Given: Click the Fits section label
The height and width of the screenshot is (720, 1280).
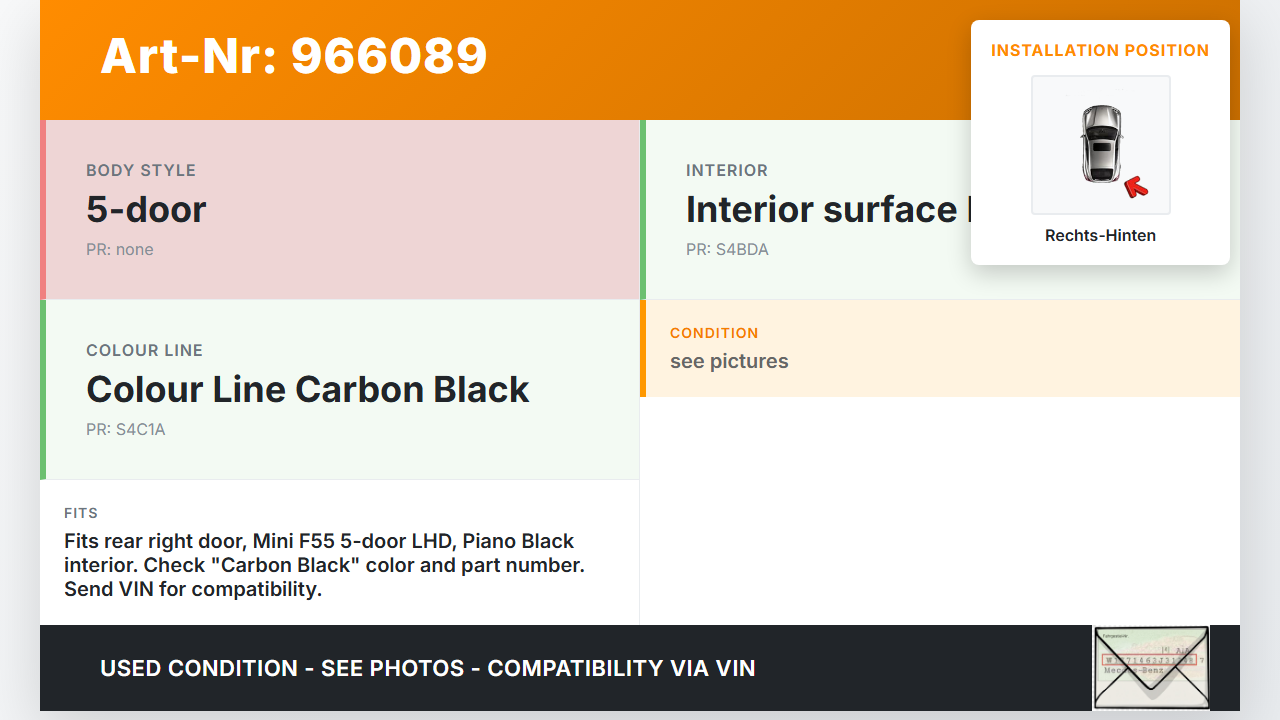Looking at the screenshot, I should click(81, 513).
